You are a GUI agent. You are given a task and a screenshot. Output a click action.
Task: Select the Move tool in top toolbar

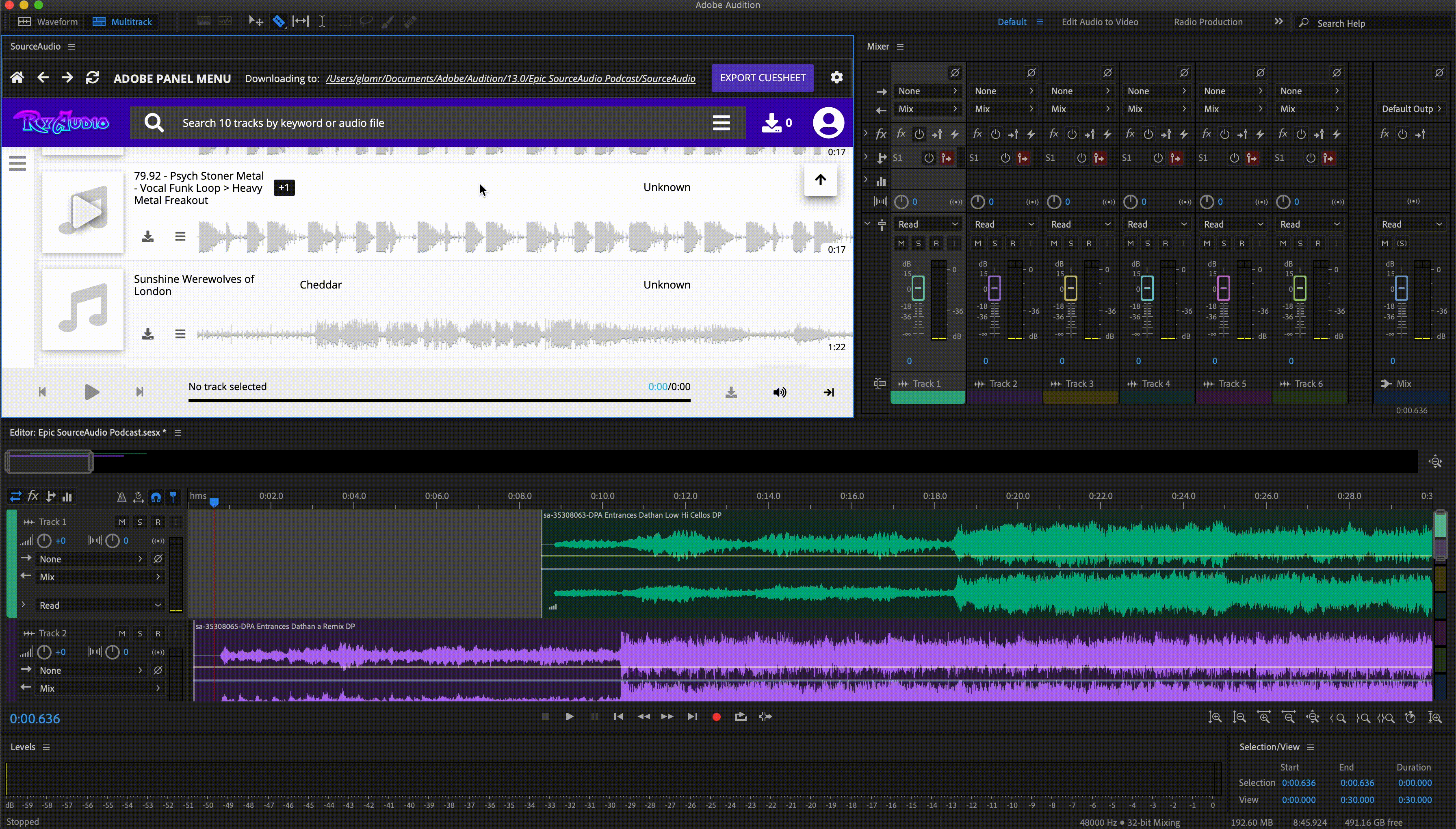[256, 22]
